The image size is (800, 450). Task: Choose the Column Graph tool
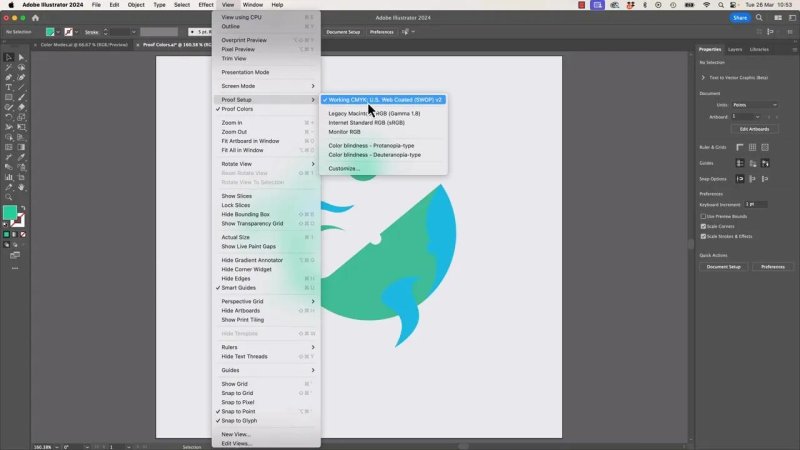click(9, 177)
